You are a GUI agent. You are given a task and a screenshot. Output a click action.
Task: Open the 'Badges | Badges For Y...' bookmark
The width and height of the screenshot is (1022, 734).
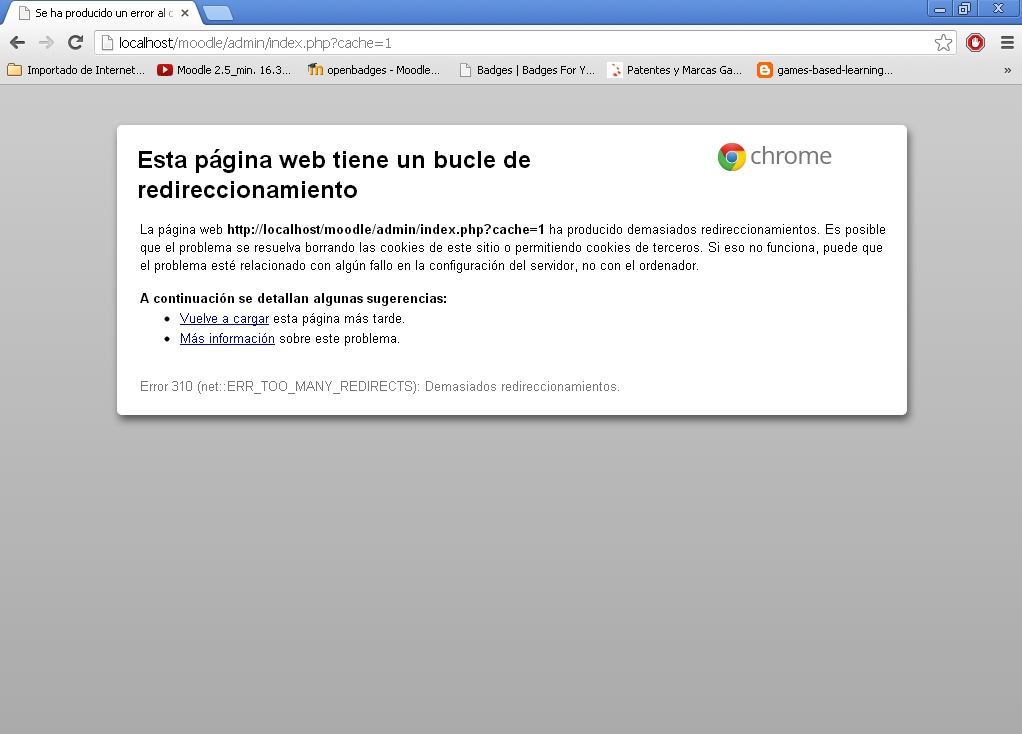tap(526, 70)
